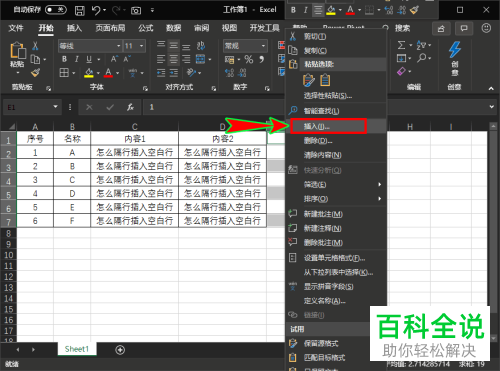Click the Cut scissors icon in ribbon

(x=35, y=46)
